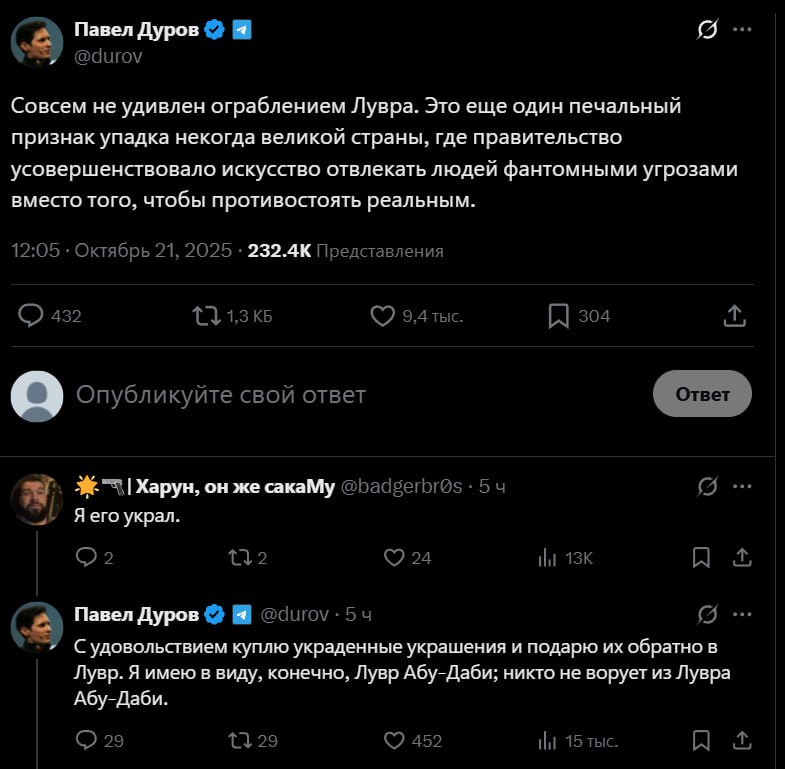This screenshot has width=785, height=769.
Task: Open Харун's profile avatar picture
Action: [37, 499]
